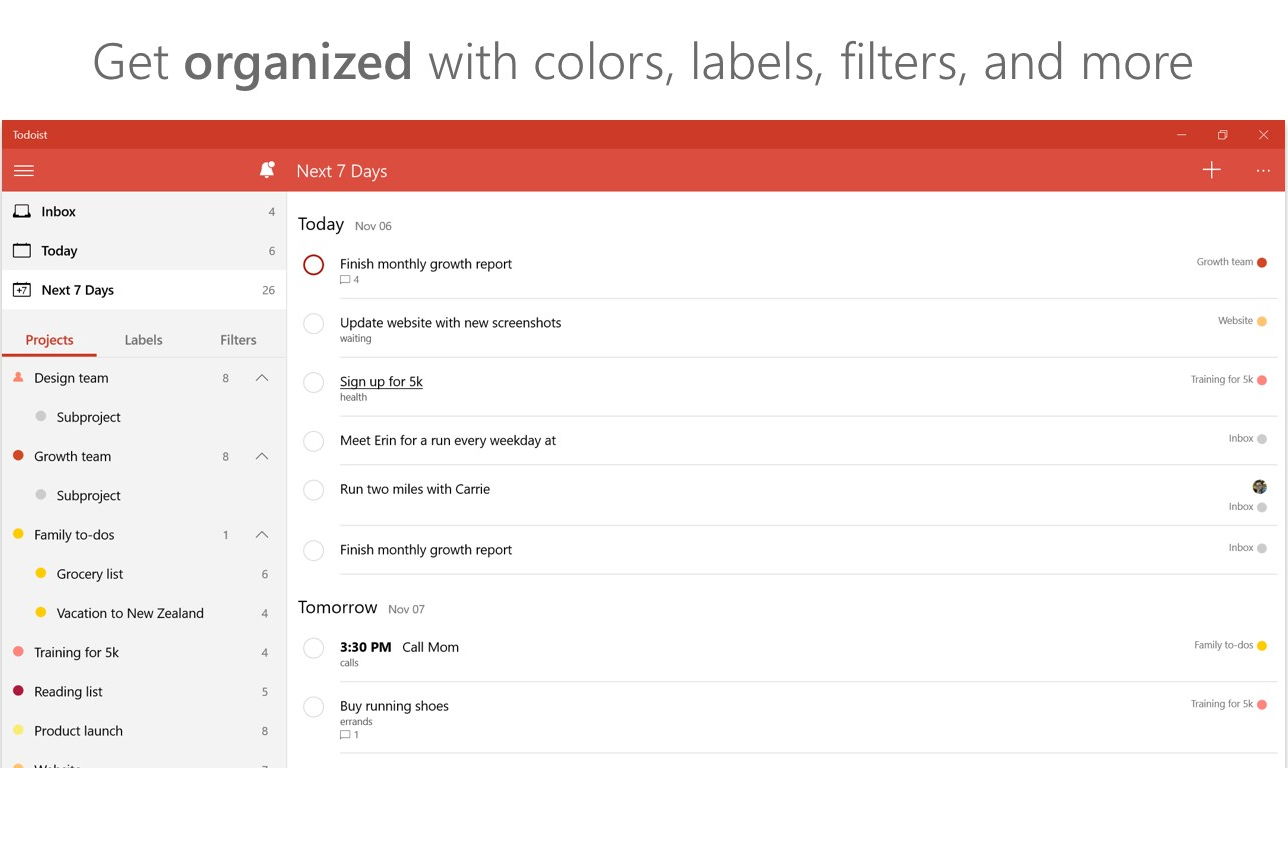Open the hamburger menu
This screenshot has height=854, width=1288.
[x=24, y=171]
